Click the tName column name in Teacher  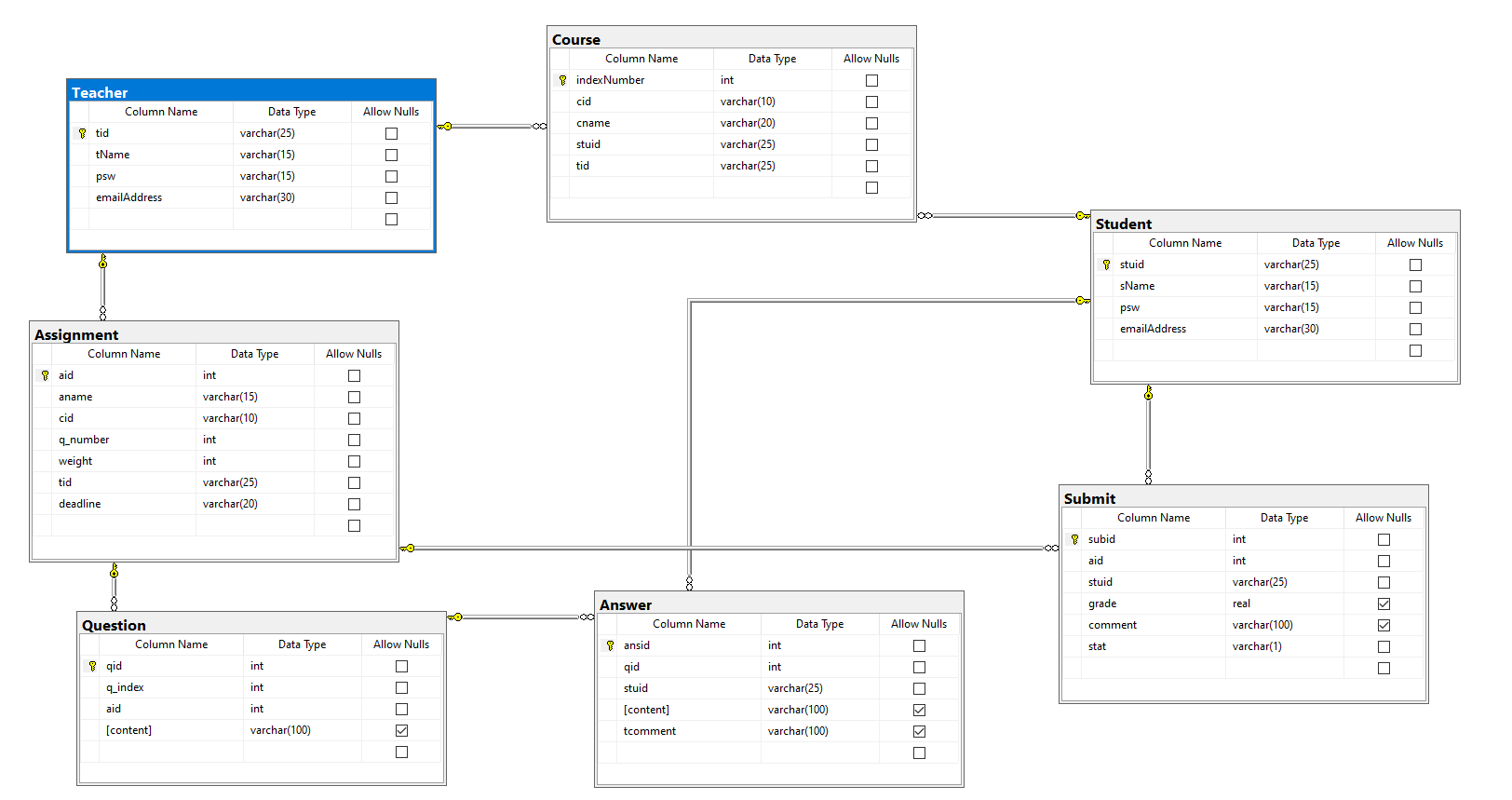click(x=113, y=155)
